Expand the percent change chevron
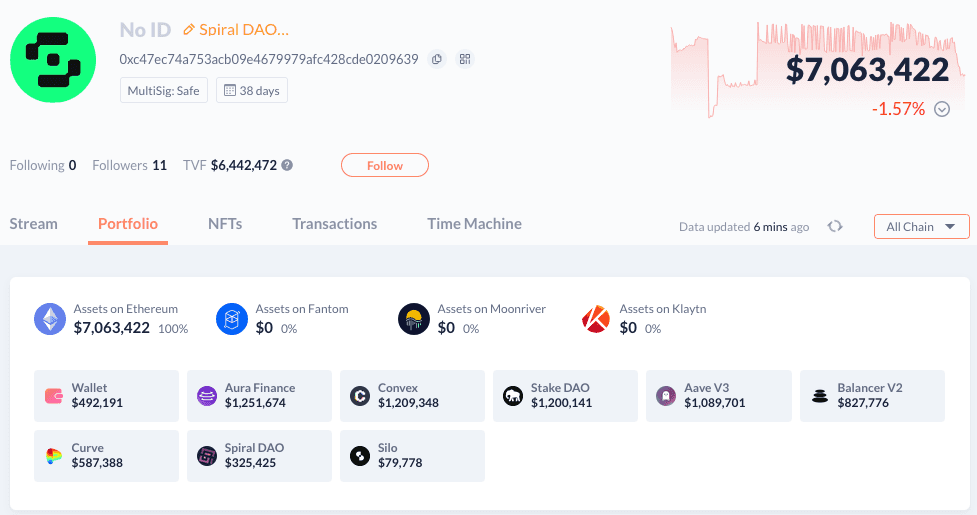Image resolution: width=977 pixels, height=515 pixels. [x=941, y=110]
